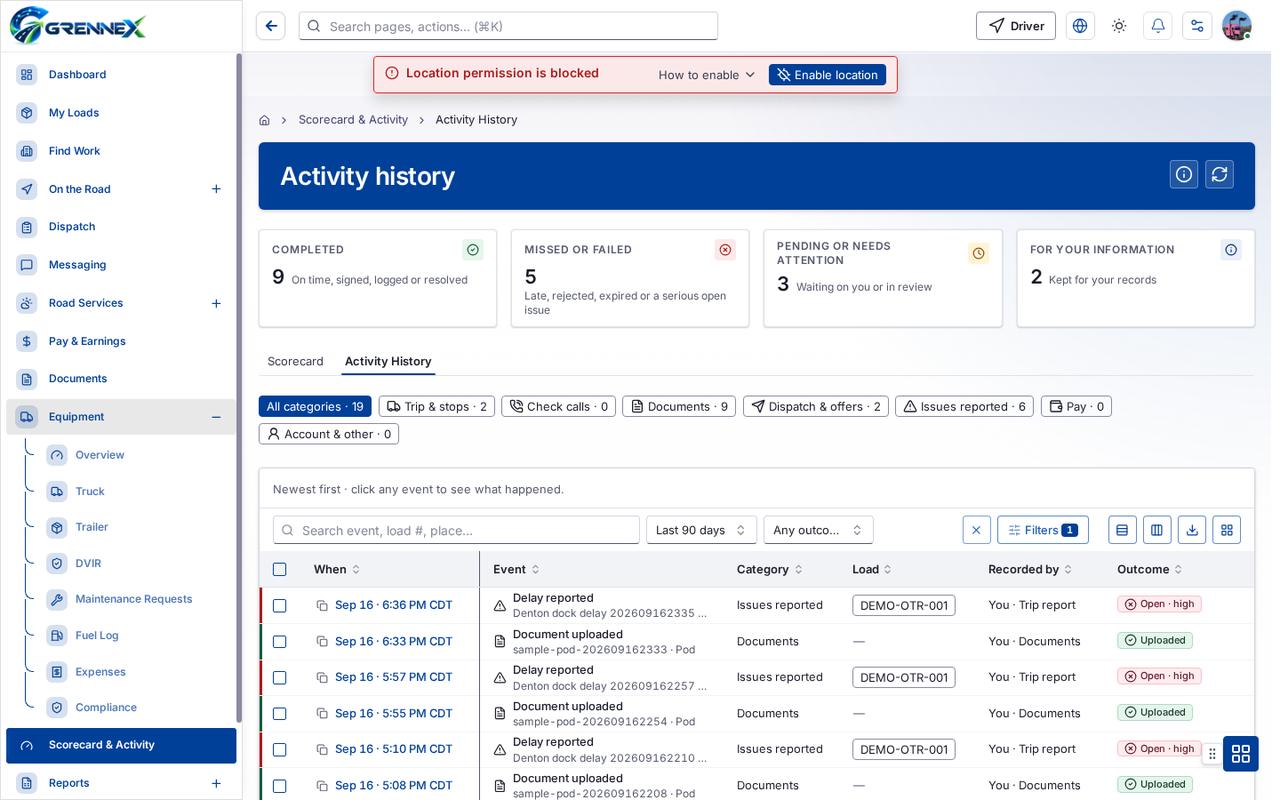The height and width of the screenshot is (800, 1280).
Task: Click the refresh icon in Activity history header
Action: (1219, 174)
